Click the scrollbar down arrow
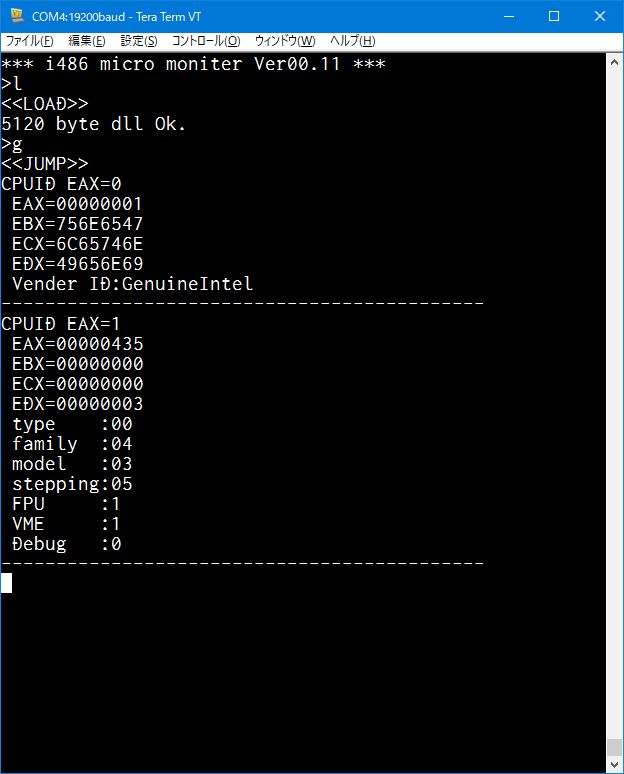 tap(614, 764)
